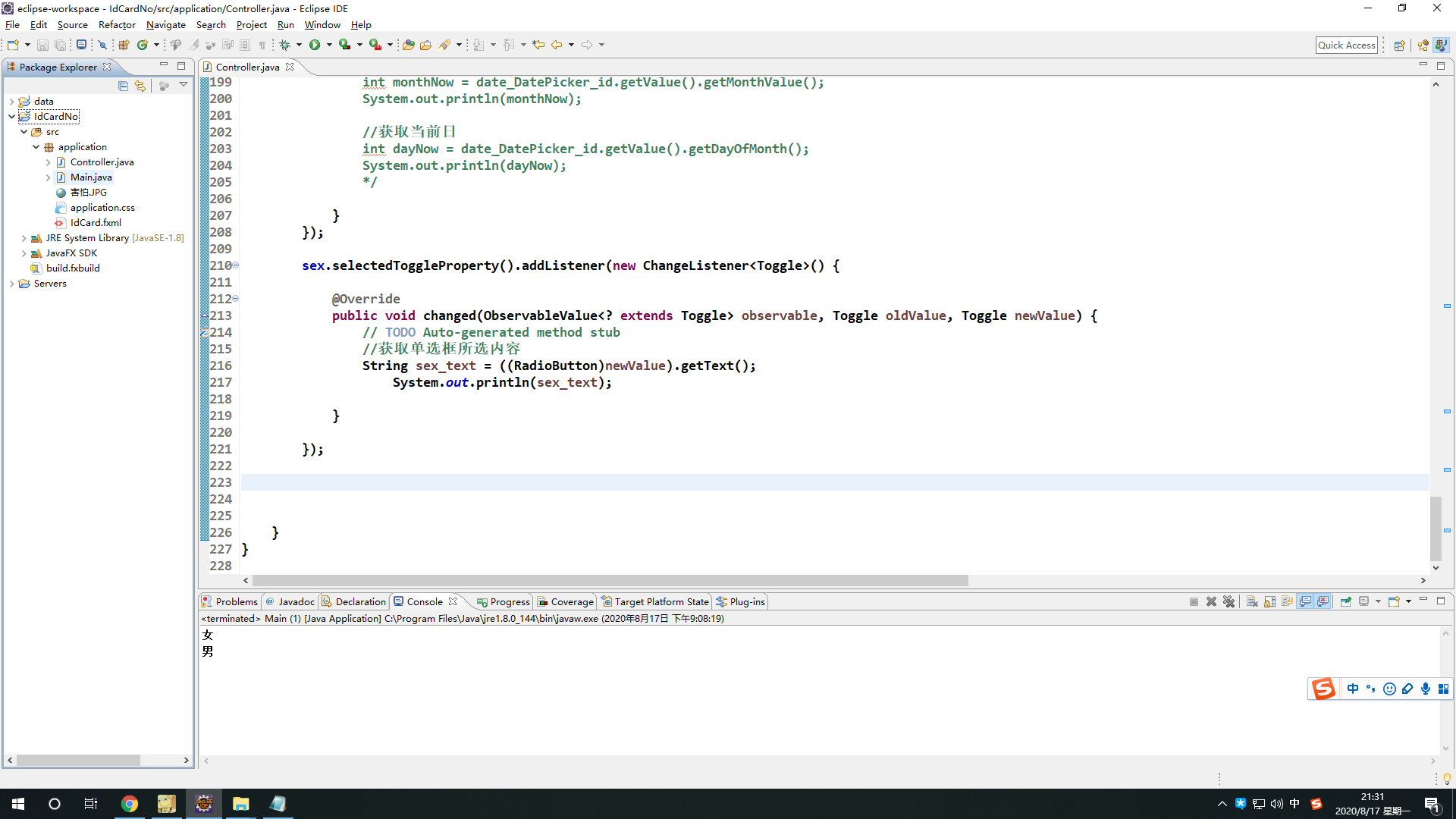Screen dimensions: 1456x819
Task: Switch to the Problems tab
Action: (x=230, y=601)
